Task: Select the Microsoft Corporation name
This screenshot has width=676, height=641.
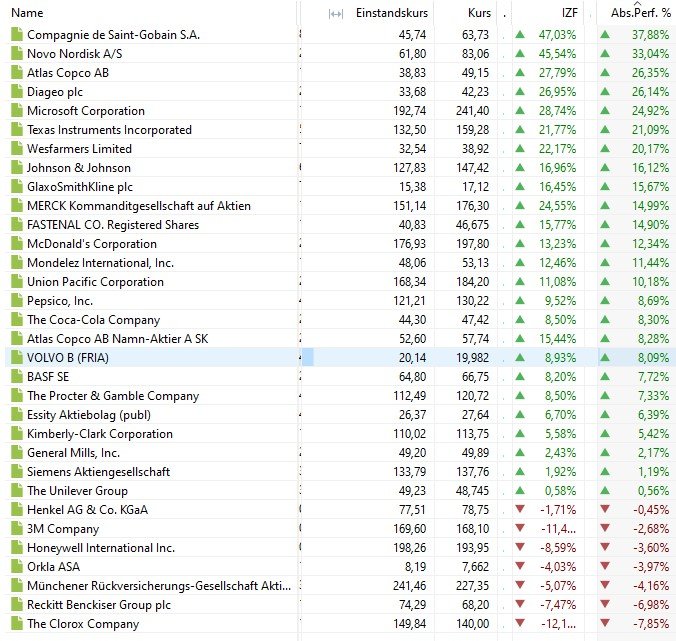Action: coord(86,110)
